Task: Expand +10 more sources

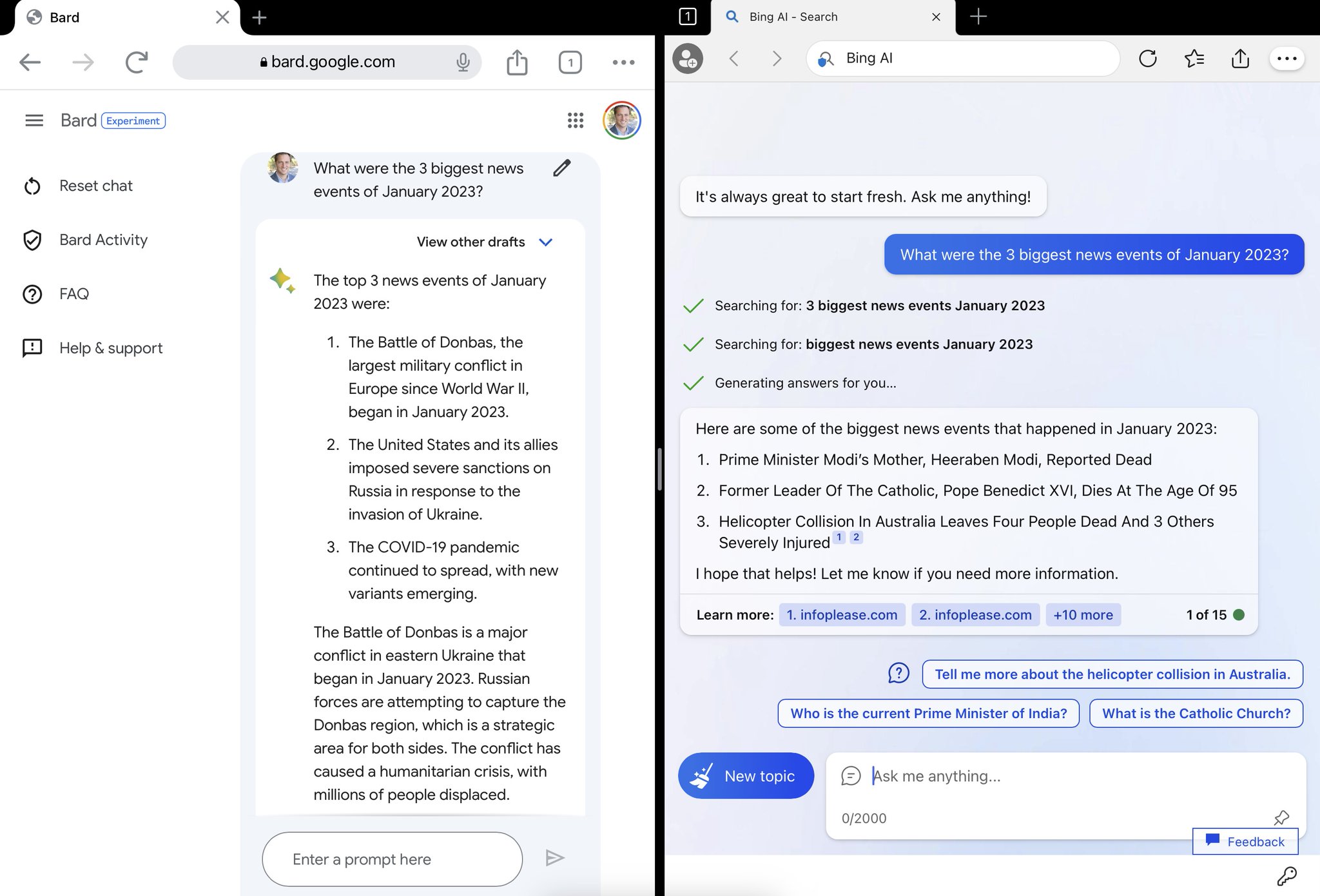Action: point(1083,615)
